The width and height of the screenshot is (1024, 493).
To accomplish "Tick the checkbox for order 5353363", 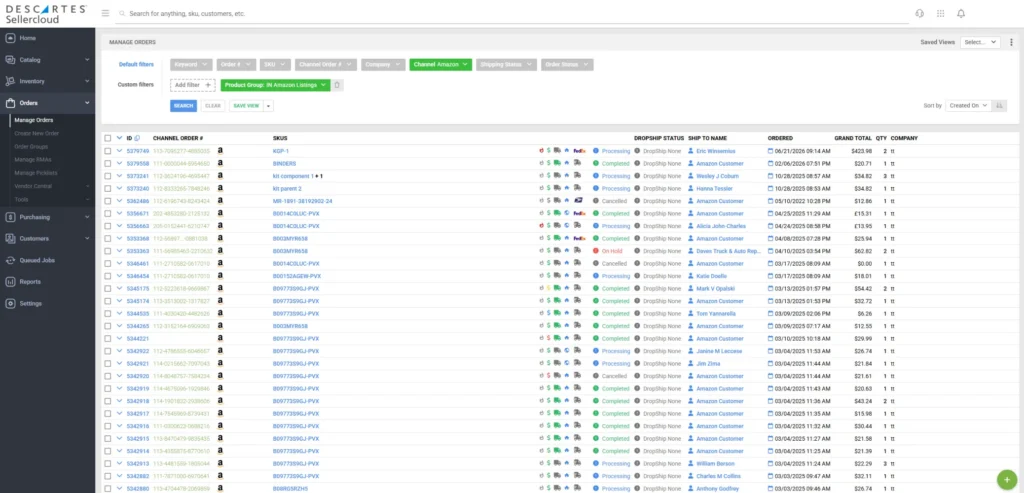I will [x=108, y=251].
